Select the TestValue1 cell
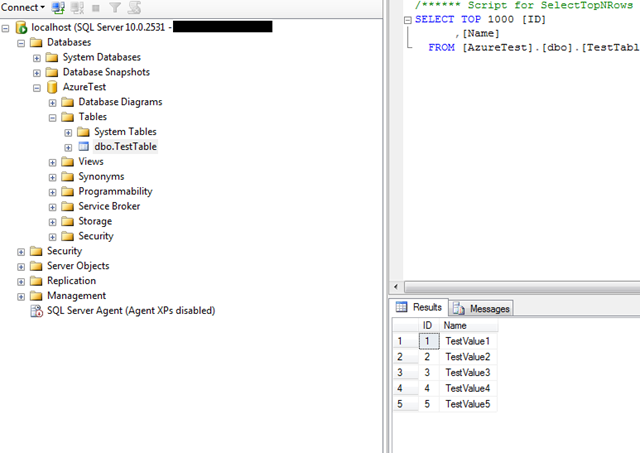 468,341
